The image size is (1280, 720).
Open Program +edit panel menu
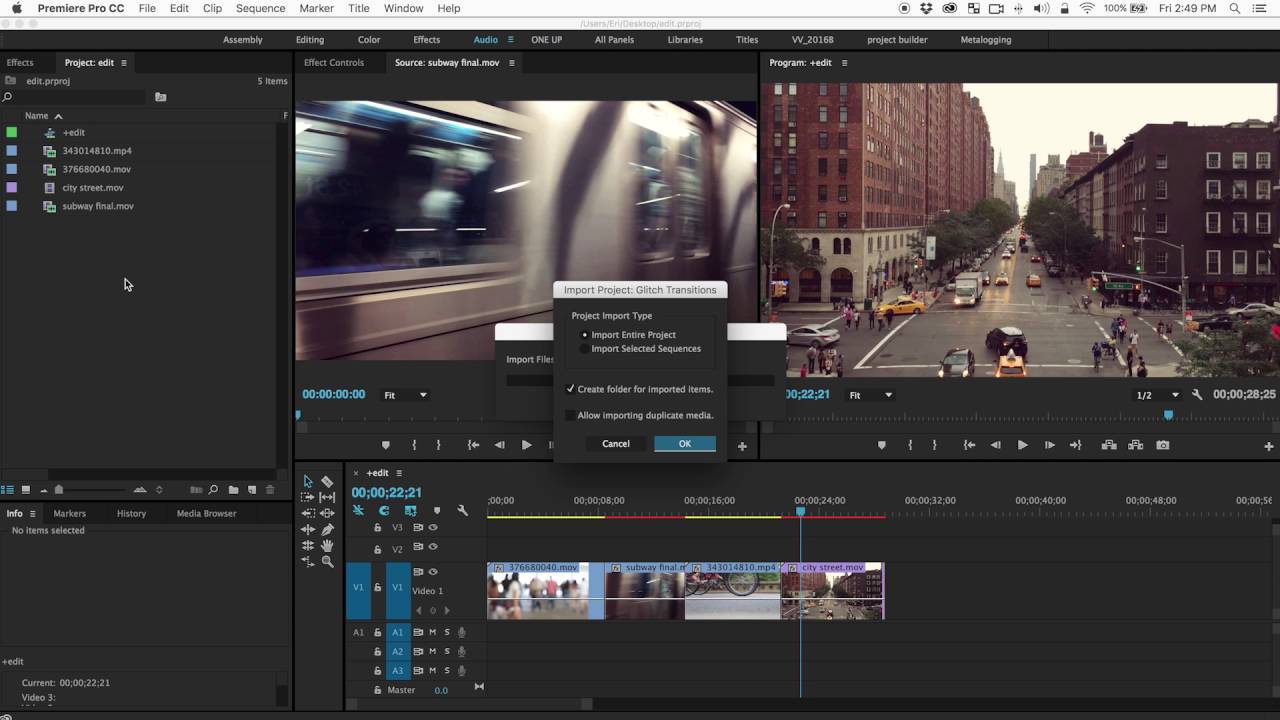[844, 63]
